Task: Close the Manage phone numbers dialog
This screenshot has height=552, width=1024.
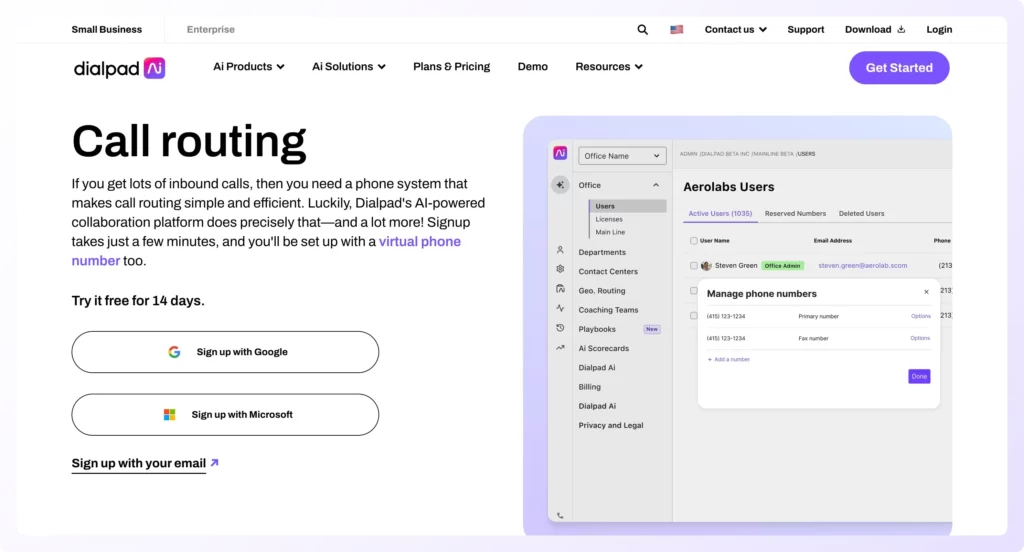Action: pos(926,292)
